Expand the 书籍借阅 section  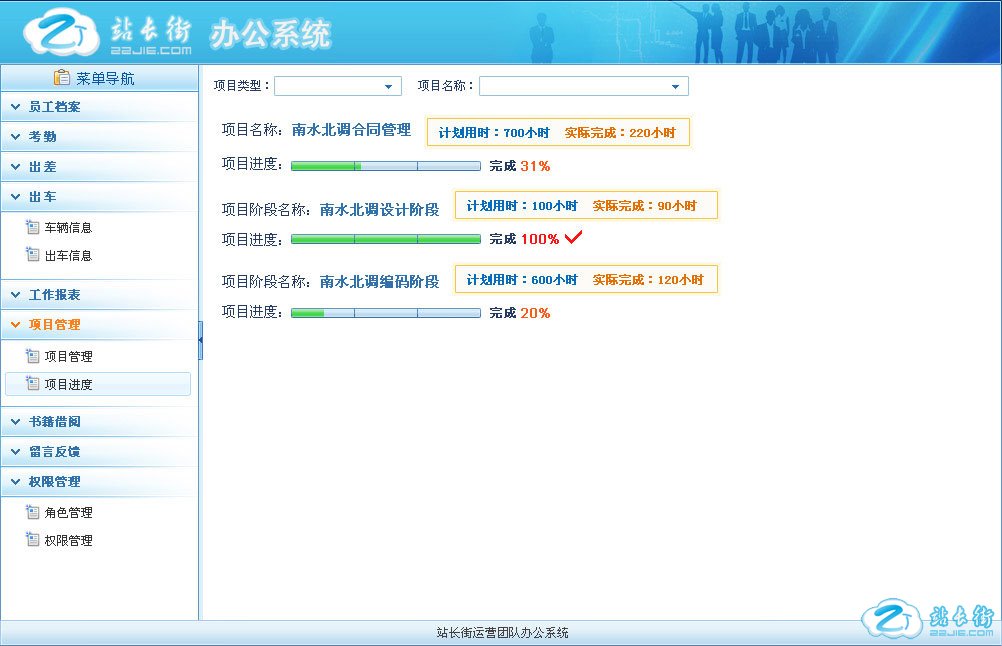[x=55, y=422]
